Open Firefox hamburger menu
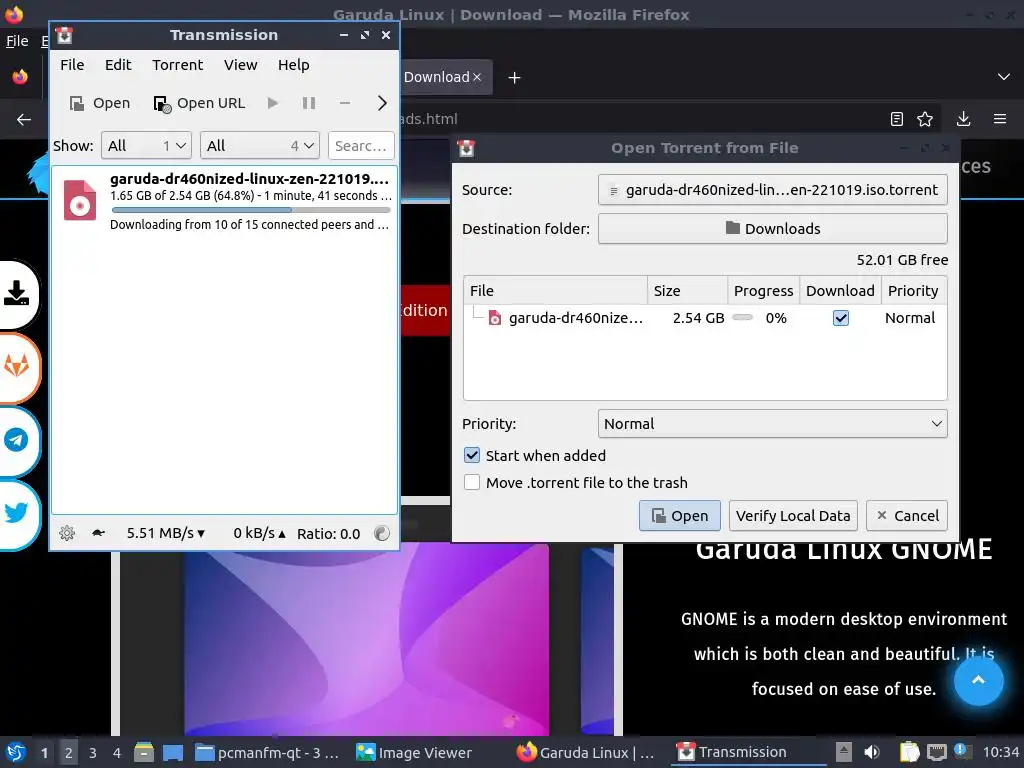Screen dimensions: 1024x768 click(1000, 119)
